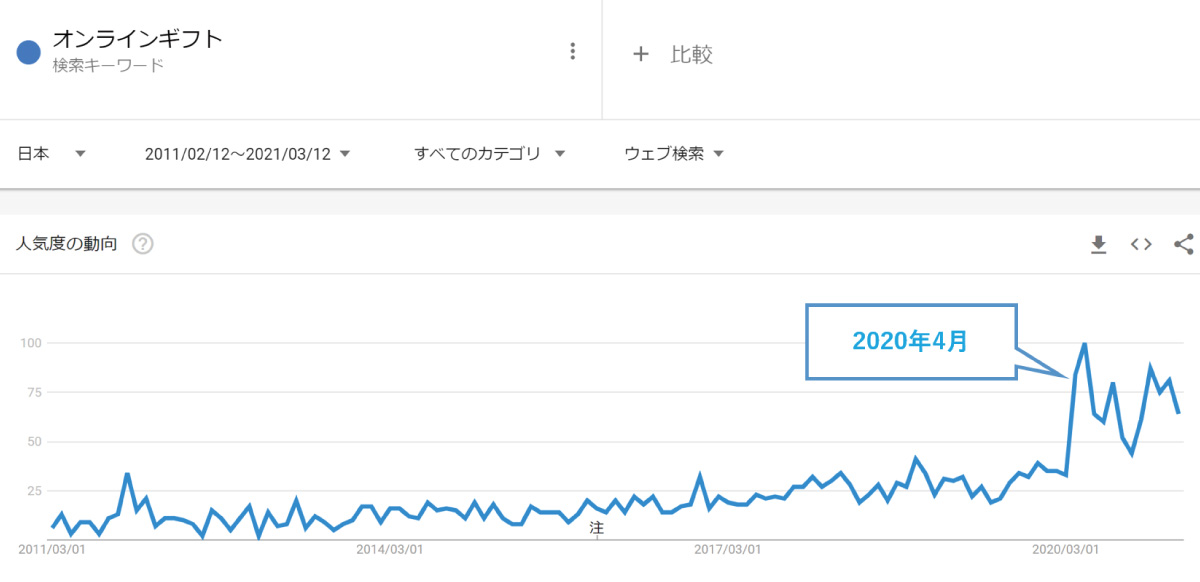Click the 人気度の動向 heading

point(67,244)
